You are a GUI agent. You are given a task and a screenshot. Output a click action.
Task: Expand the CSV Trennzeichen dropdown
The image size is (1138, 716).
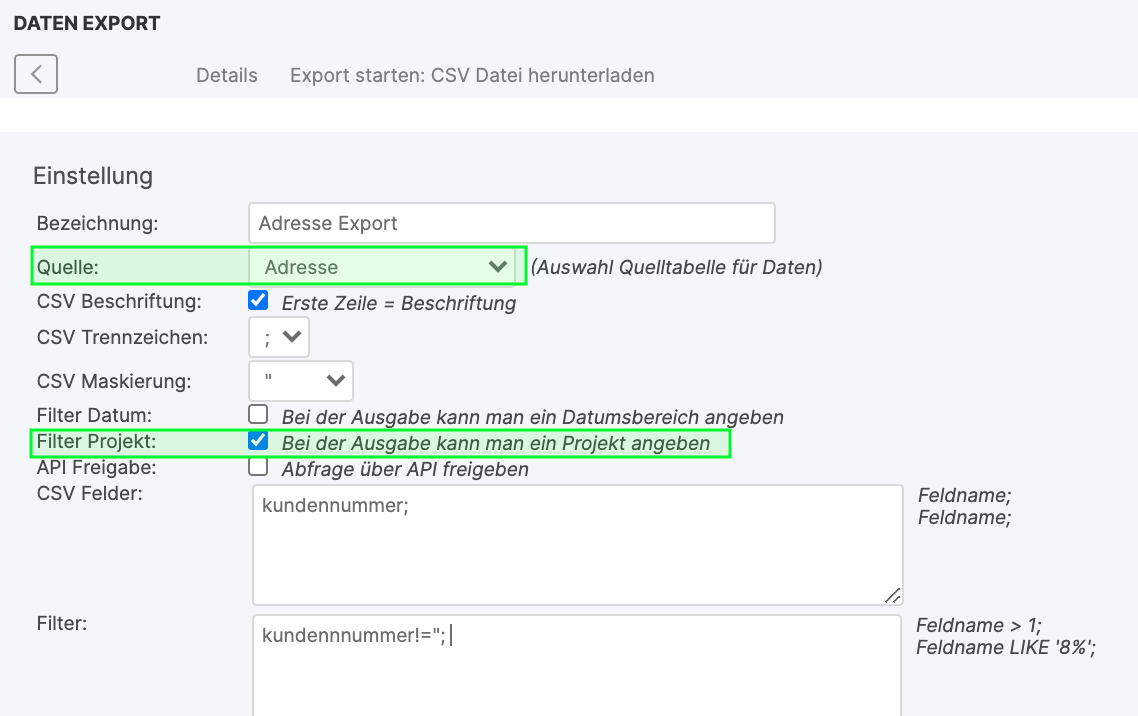(279, 337)
